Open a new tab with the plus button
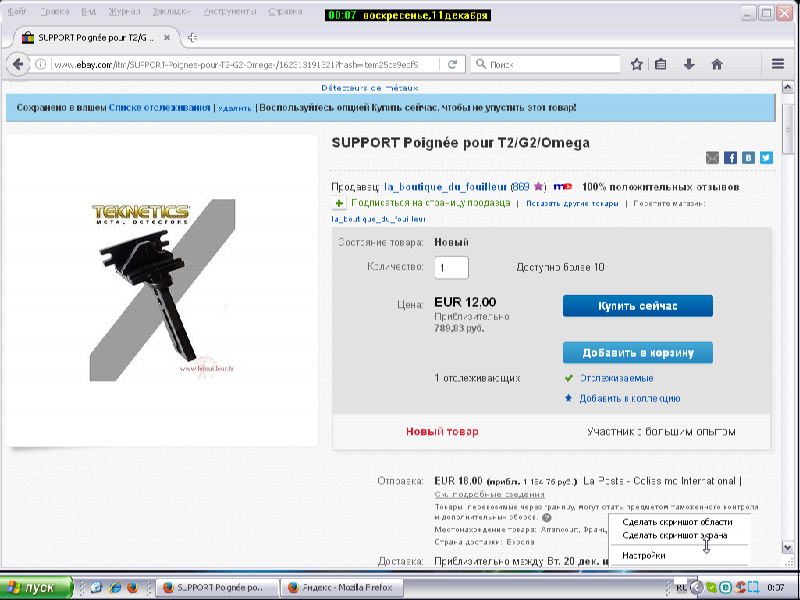This screenshot has height=600, width=800. tap(192, 37)
